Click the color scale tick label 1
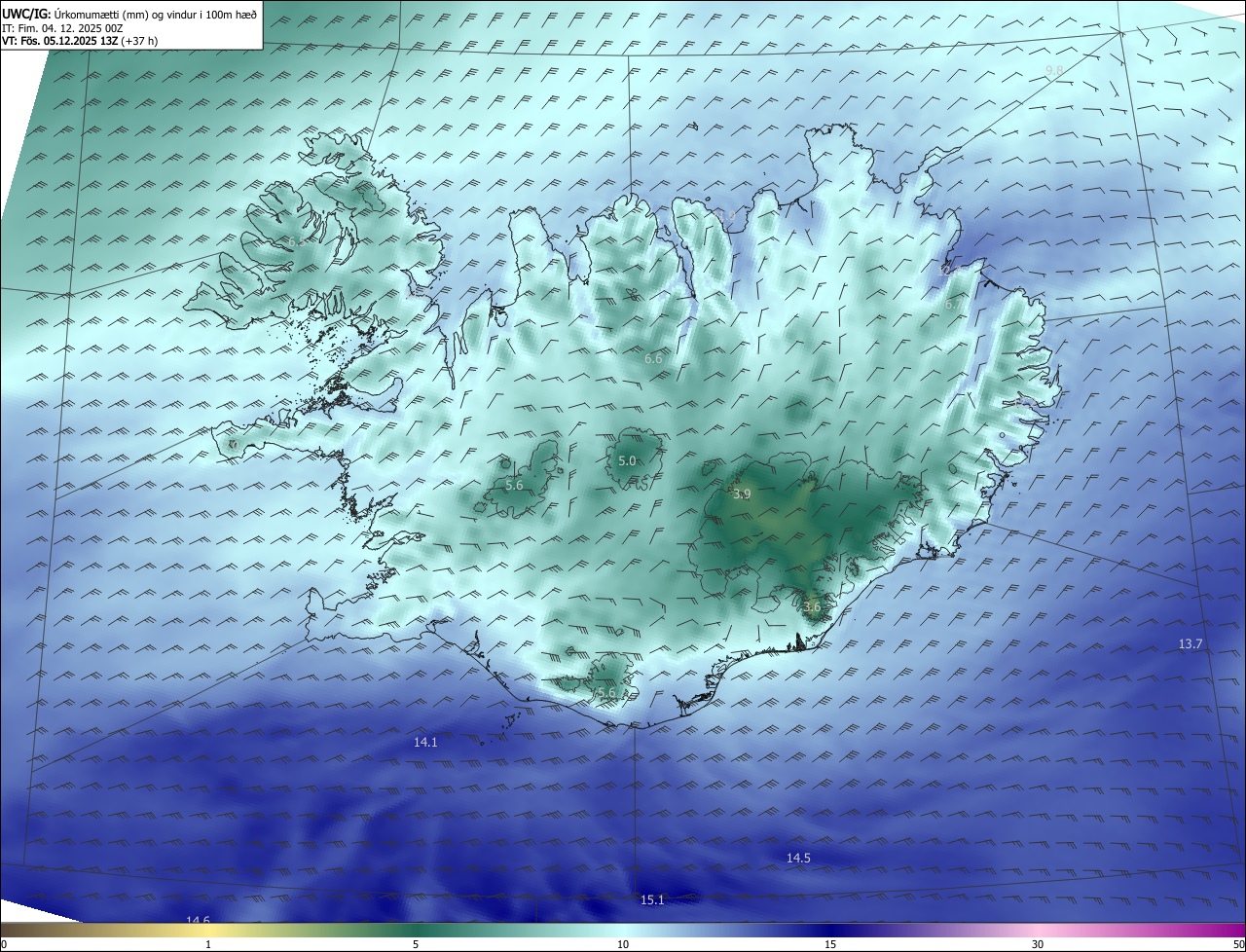 click(x=208, y=944)
